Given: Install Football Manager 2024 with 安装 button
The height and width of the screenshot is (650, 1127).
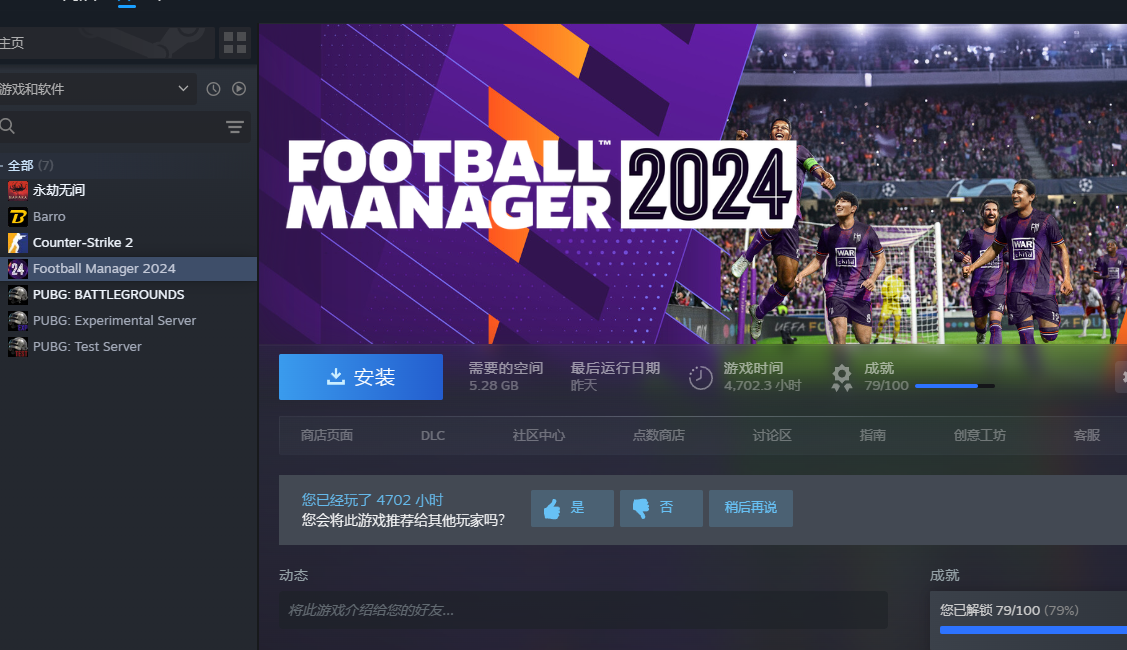Looking at the screenshot, I should coord(361,377).
